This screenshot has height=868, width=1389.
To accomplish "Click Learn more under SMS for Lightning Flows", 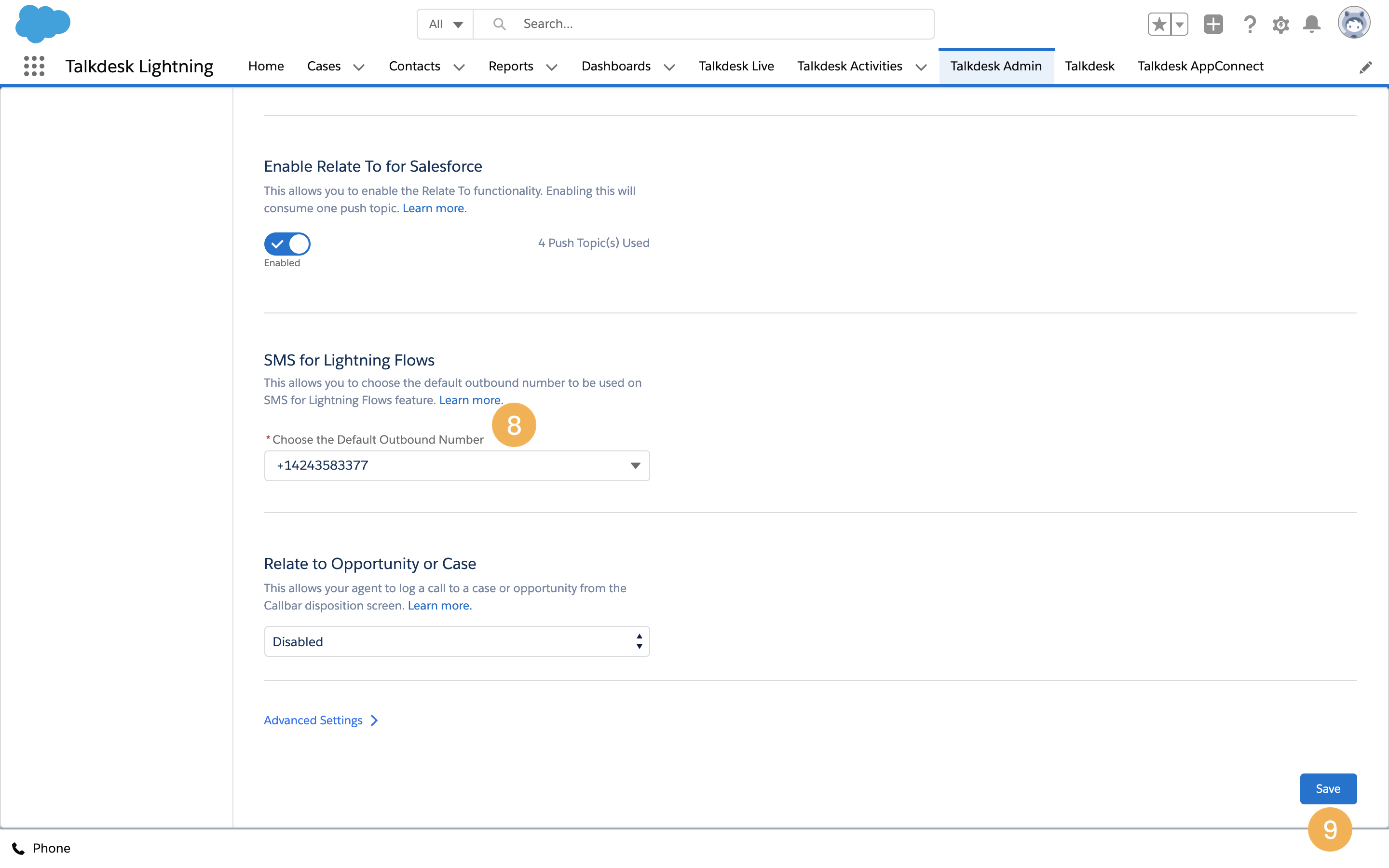I will click(471, 400).
